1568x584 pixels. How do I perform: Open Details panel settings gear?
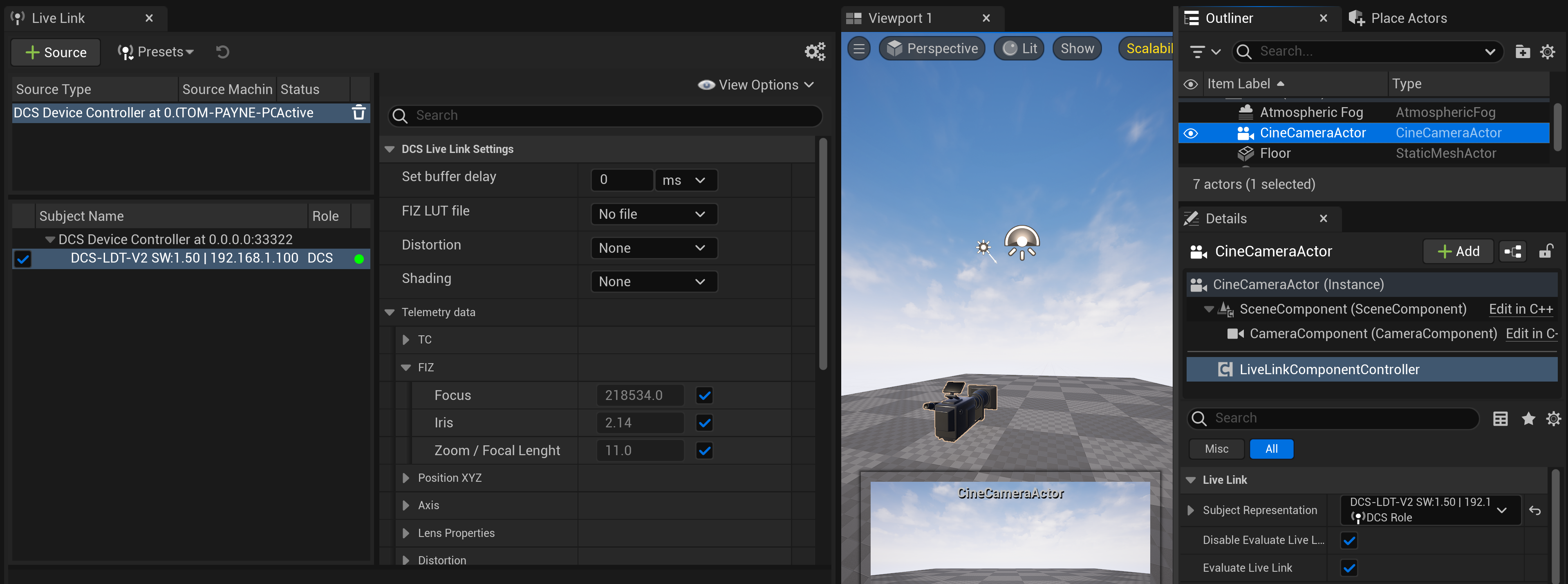coord(1553,418)
